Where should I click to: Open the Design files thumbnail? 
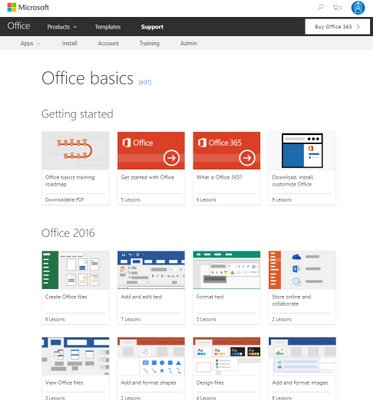[227, 356]
